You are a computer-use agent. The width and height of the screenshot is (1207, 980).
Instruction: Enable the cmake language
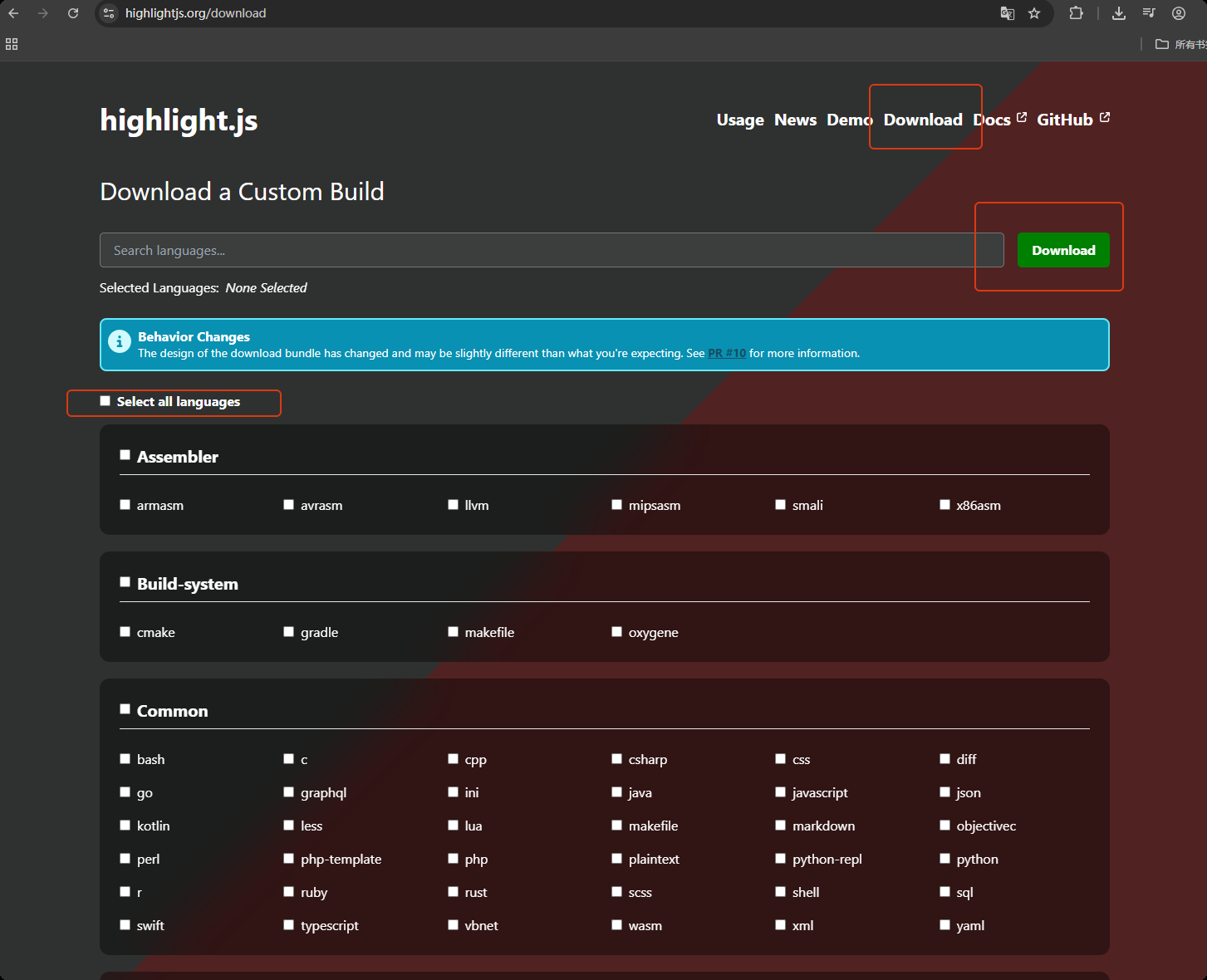(x=125, y=632)
